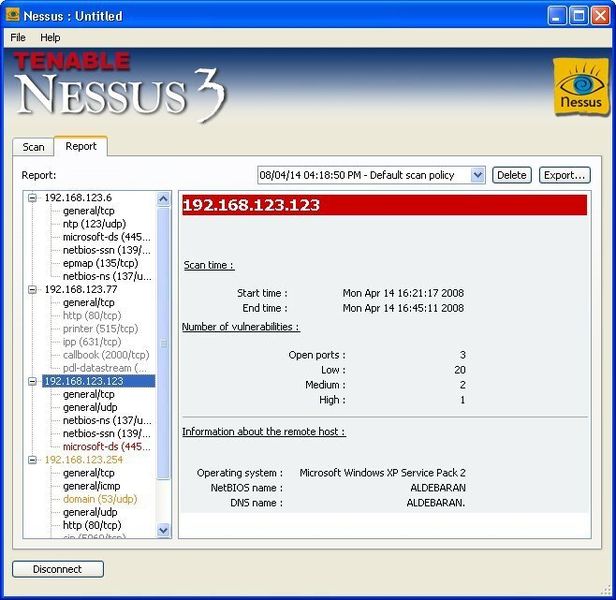Collapse the 192.168.123.6 host node

click(x=32, y=198)
